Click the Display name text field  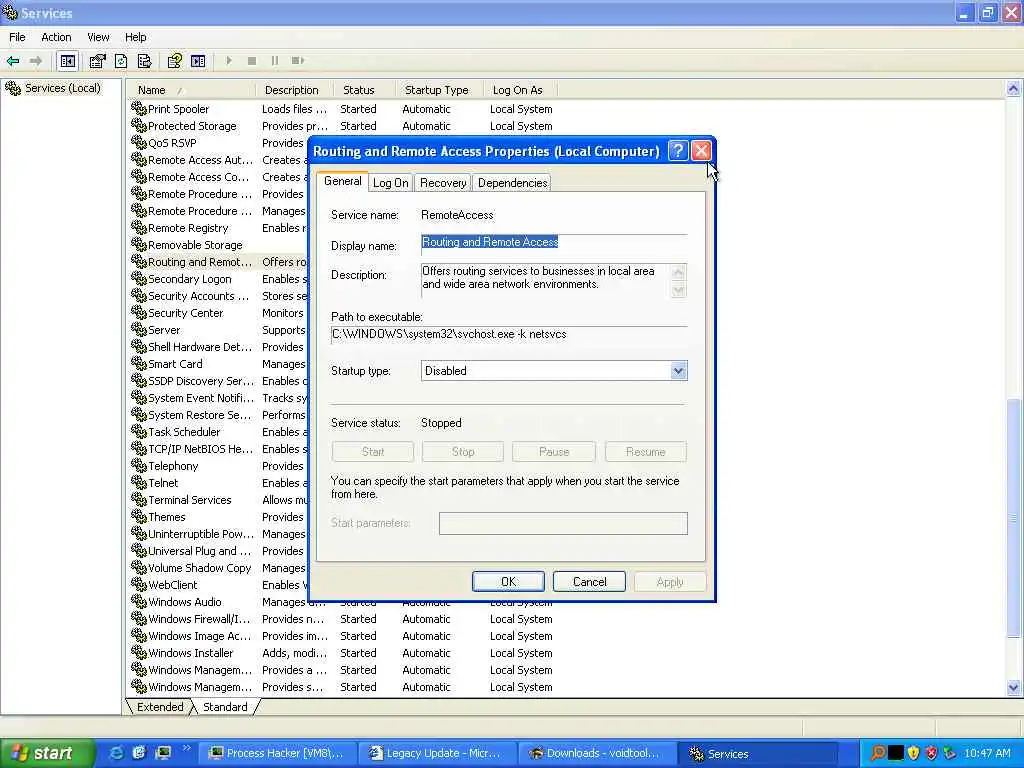coord(554,243)
